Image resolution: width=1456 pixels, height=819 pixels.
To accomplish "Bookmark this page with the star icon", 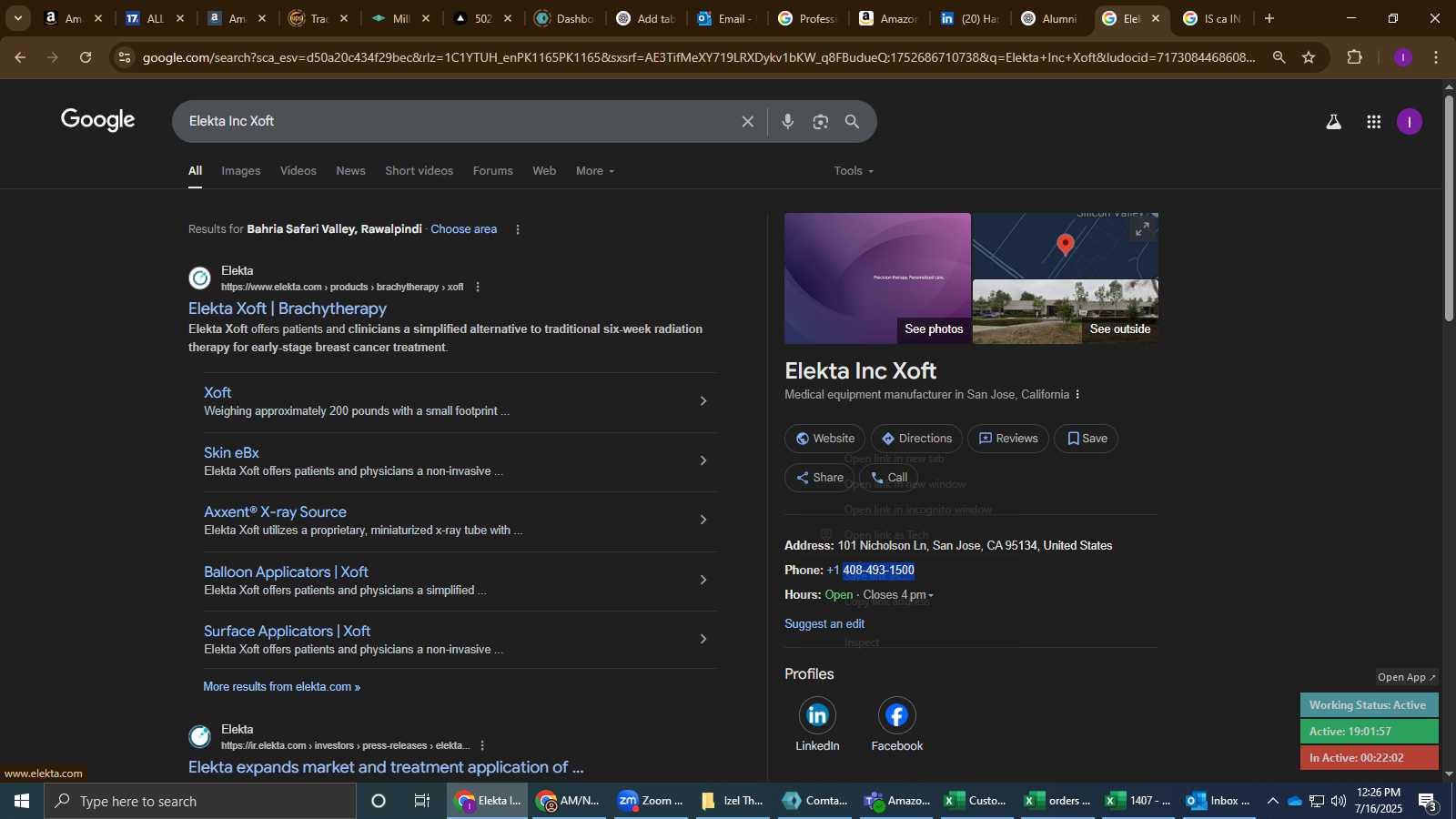I will click(x=1309, y=57).
